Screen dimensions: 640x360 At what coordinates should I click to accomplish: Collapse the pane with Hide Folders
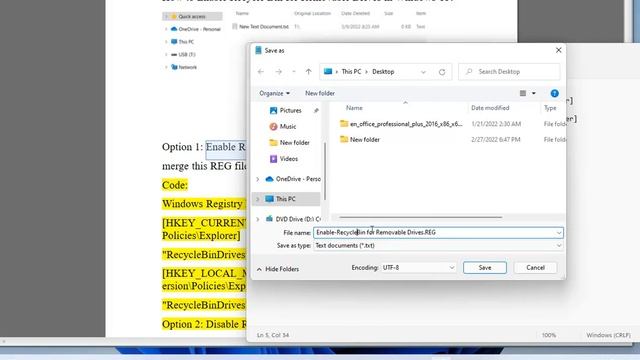(x=278, y=269)
